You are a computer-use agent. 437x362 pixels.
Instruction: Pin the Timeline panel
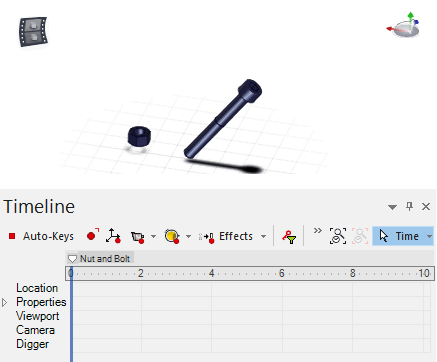pos(410,207)
